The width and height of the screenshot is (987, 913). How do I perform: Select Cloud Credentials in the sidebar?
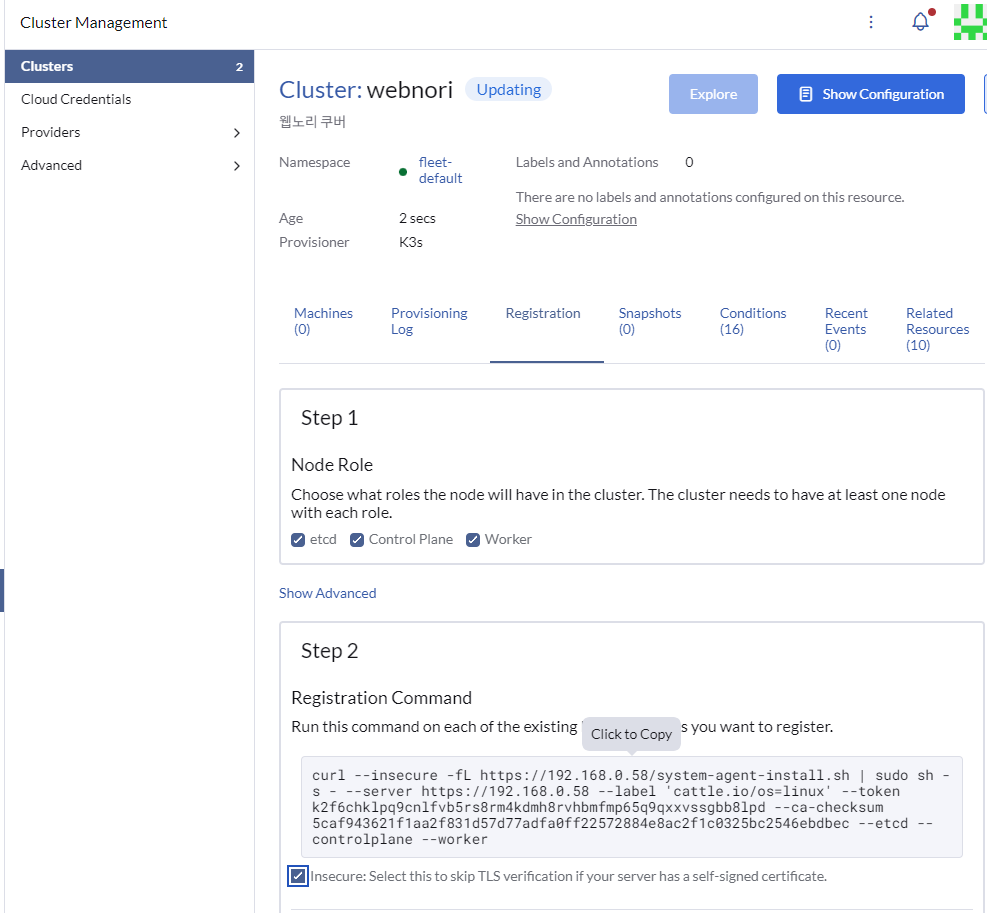pos(76,99)
